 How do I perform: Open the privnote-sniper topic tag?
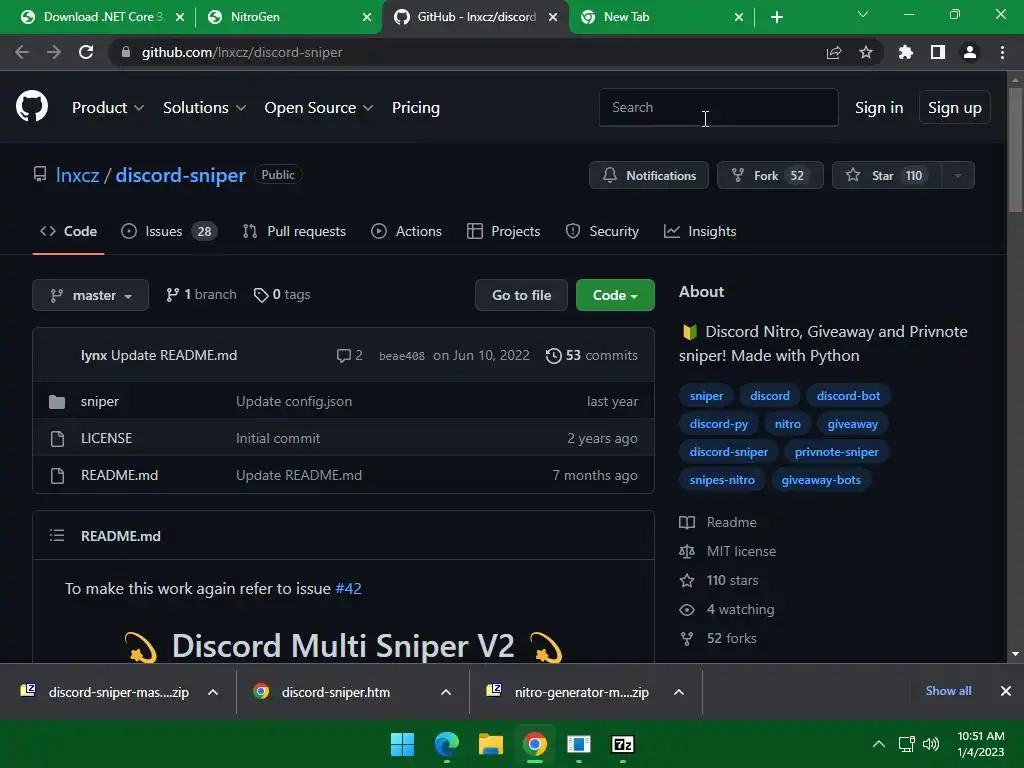tap(836, 452)
